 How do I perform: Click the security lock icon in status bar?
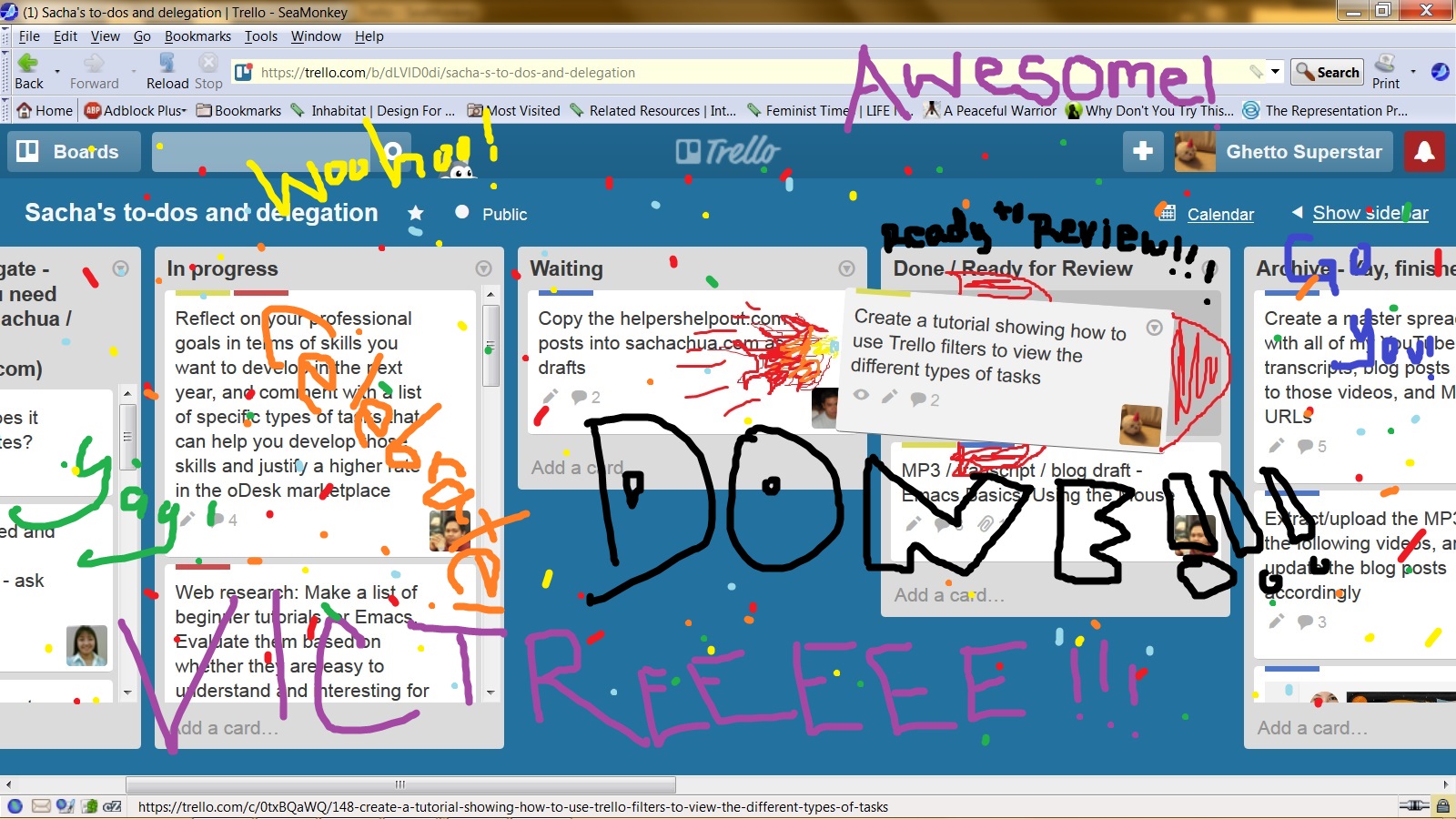coord(1443,806)
